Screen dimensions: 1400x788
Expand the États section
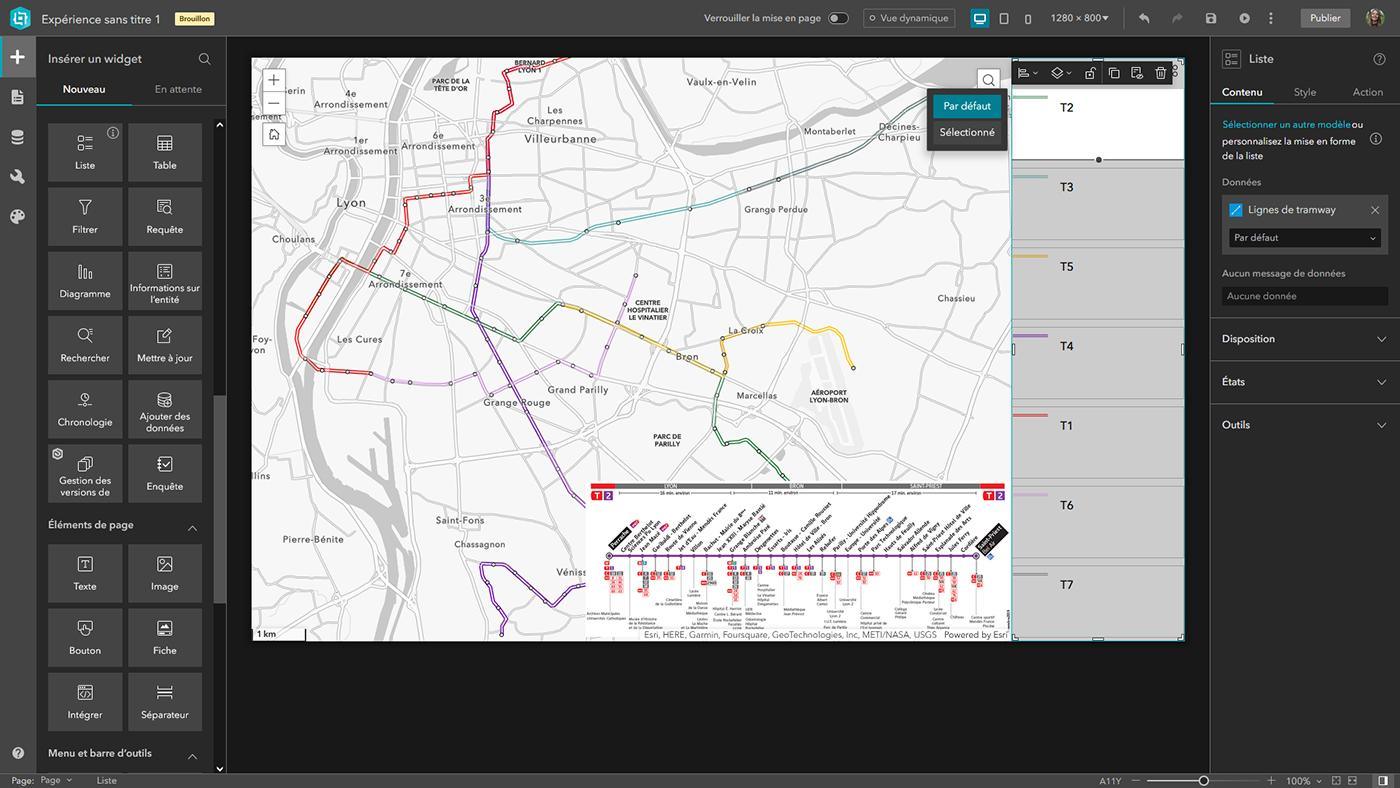tap(1305, 382)
